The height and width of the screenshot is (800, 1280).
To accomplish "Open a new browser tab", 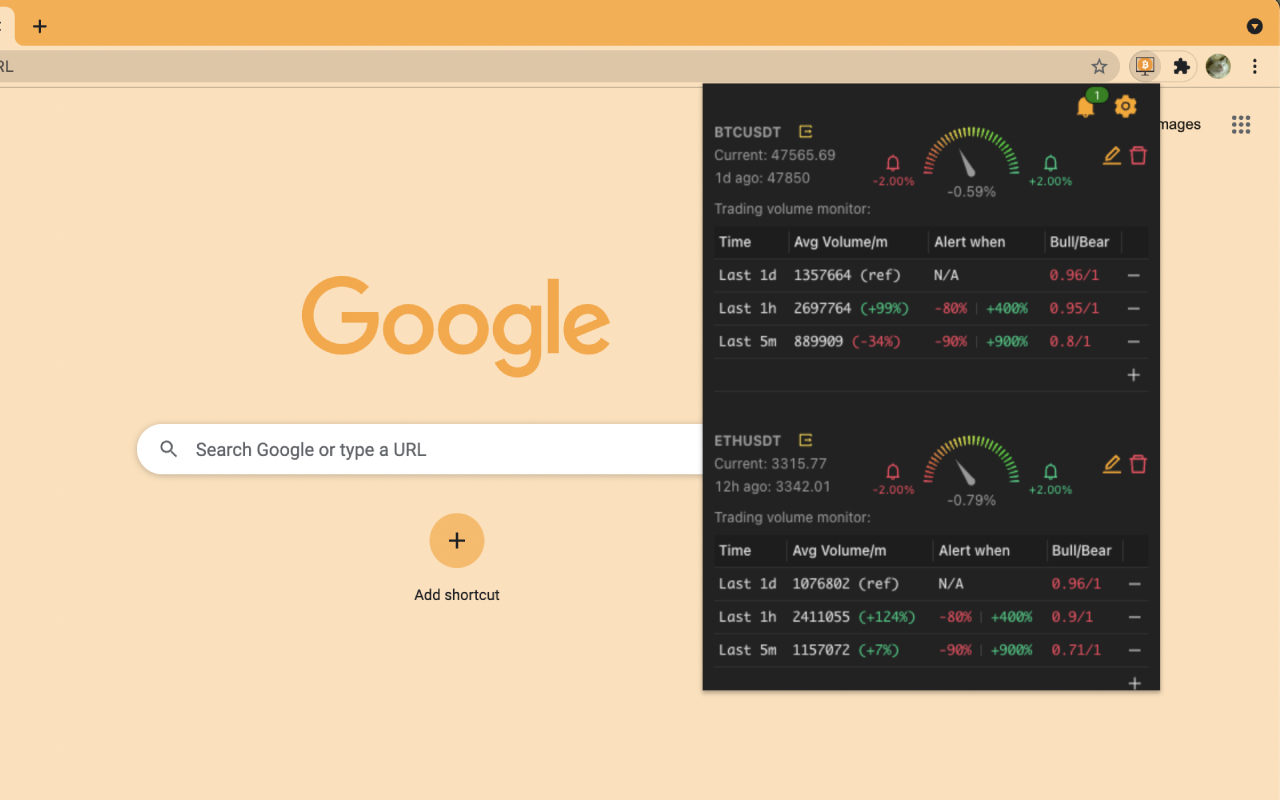I will coord(40,26).
